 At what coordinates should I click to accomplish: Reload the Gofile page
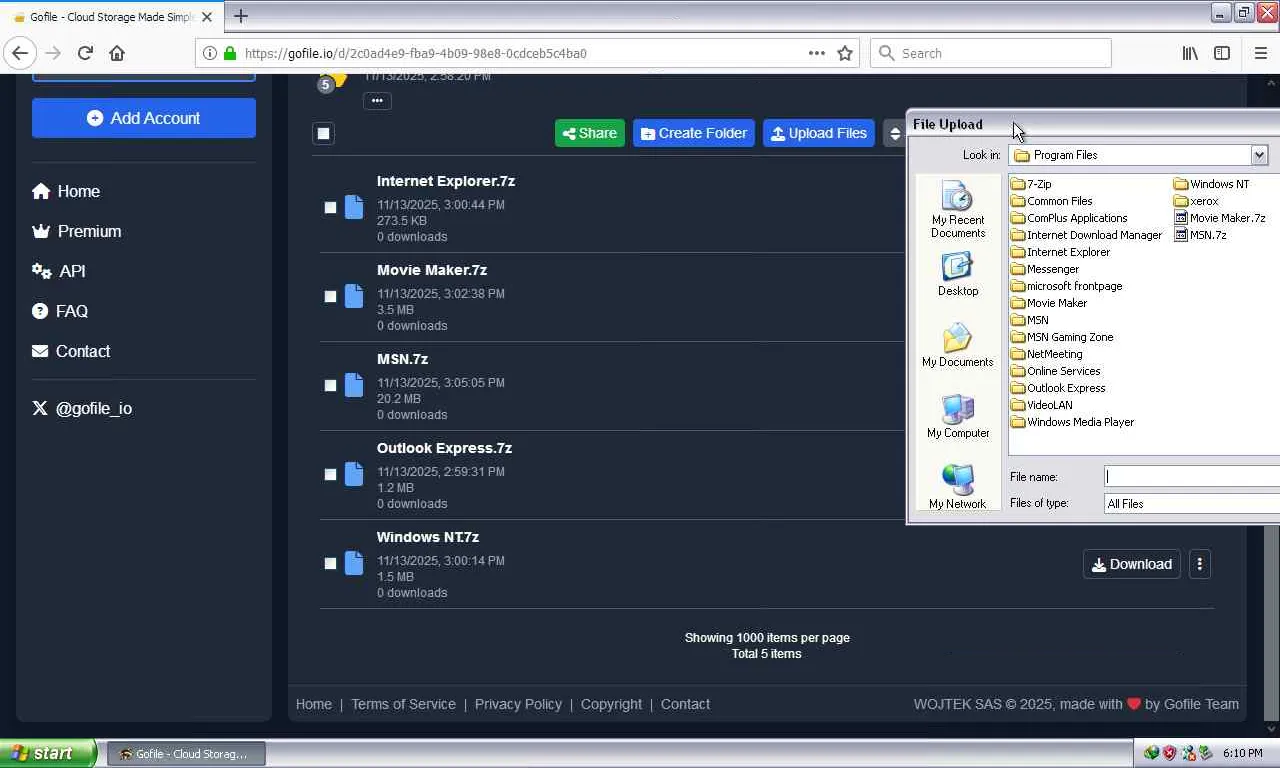[85, 53]
